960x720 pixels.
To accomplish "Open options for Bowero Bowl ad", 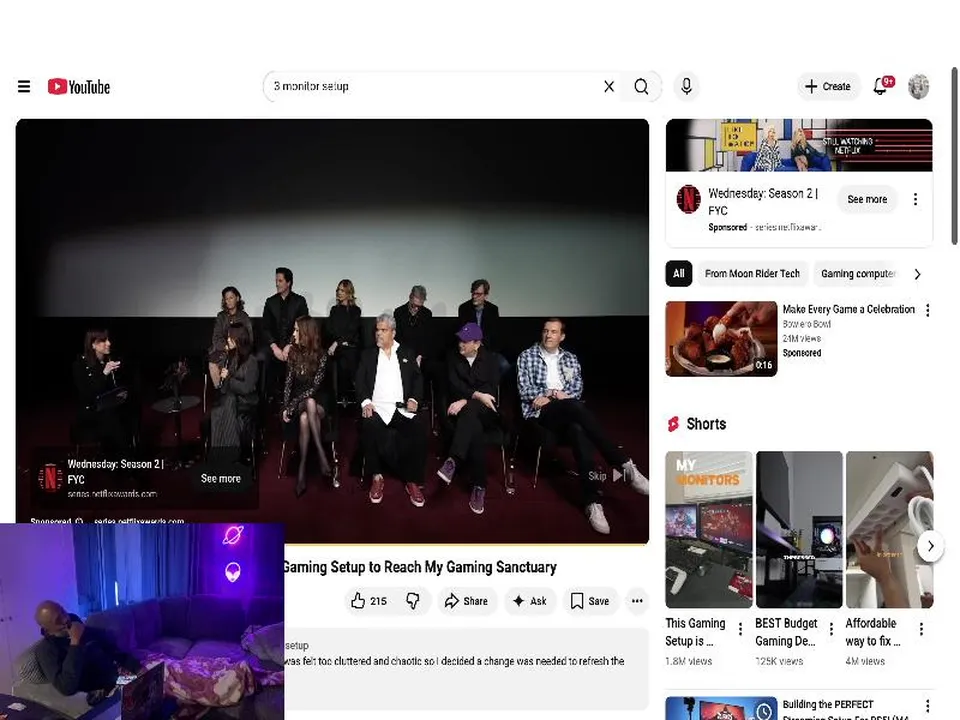I will (928, 310).
